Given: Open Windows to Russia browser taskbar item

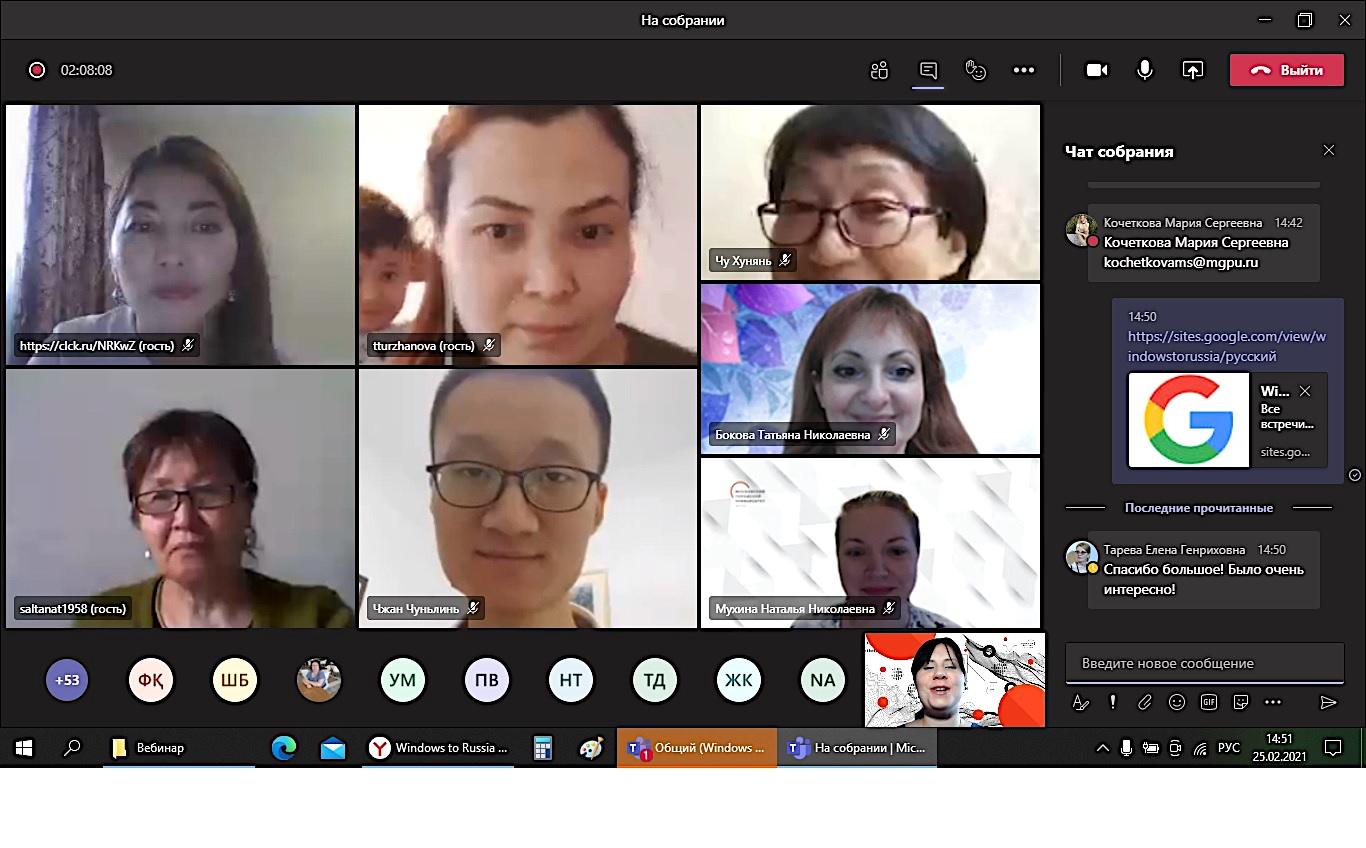Looking at the screenshot, I should tap(439, 748).
